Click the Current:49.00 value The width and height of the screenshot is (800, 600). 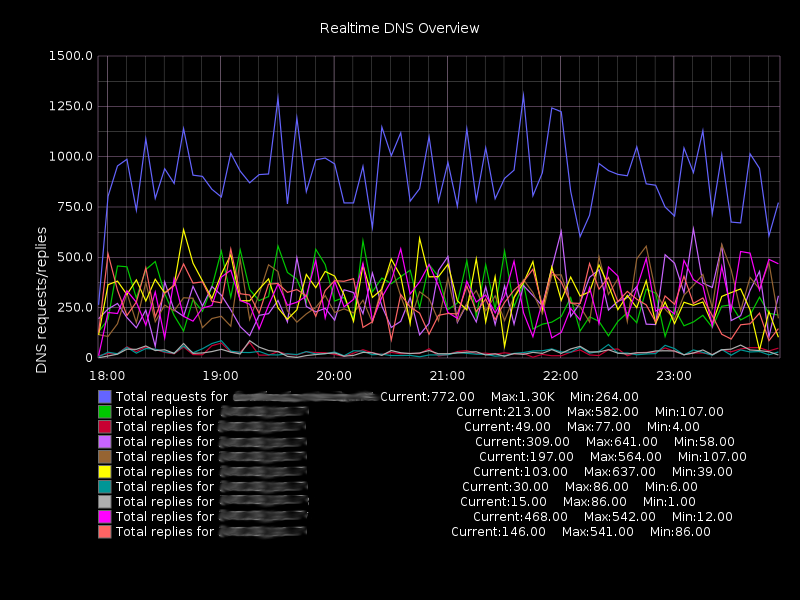click(508, 427)
